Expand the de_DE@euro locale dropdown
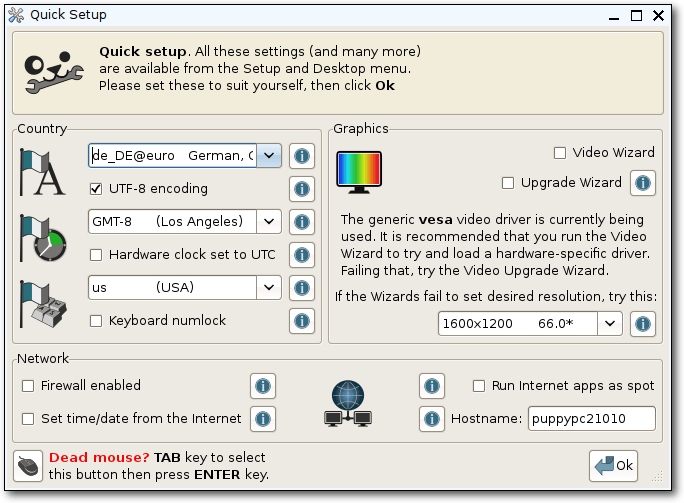Screen dimensions: 684x503 tap(269, 156)
